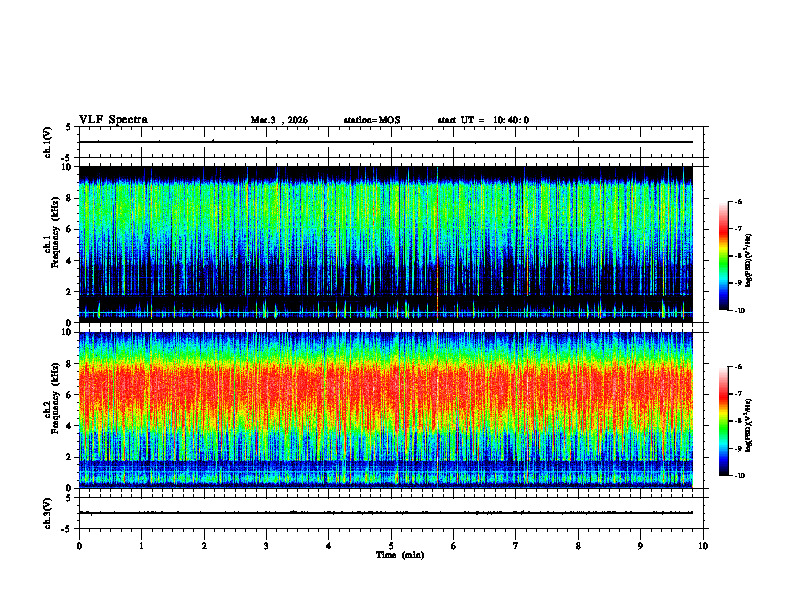
Task: Click the time axis tick label "1"
Action: (141, 546)
